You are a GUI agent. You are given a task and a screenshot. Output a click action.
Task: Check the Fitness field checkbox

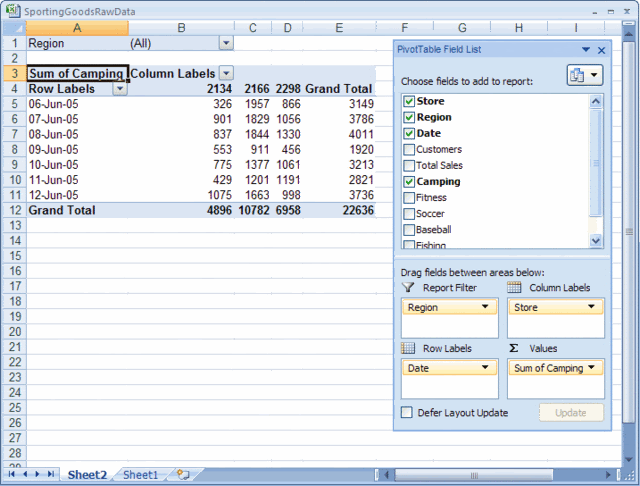pos(409,198)
